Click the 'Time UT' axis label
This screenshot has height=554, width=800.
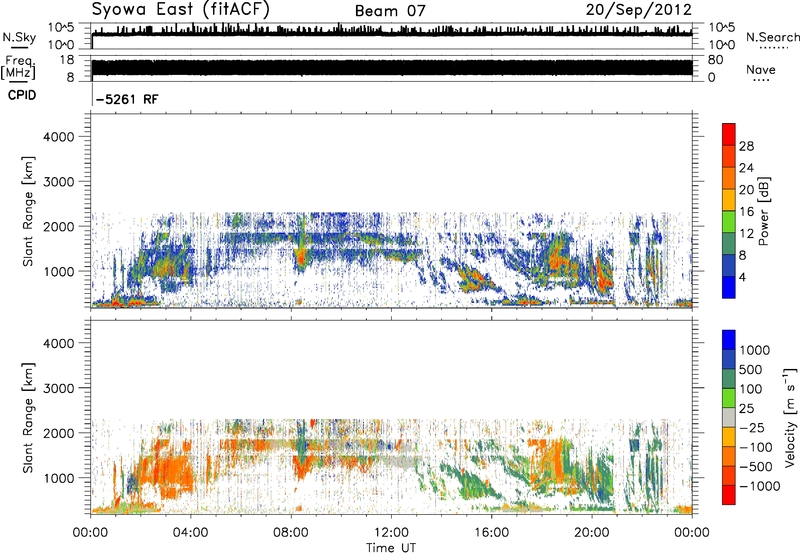(391, 548)
